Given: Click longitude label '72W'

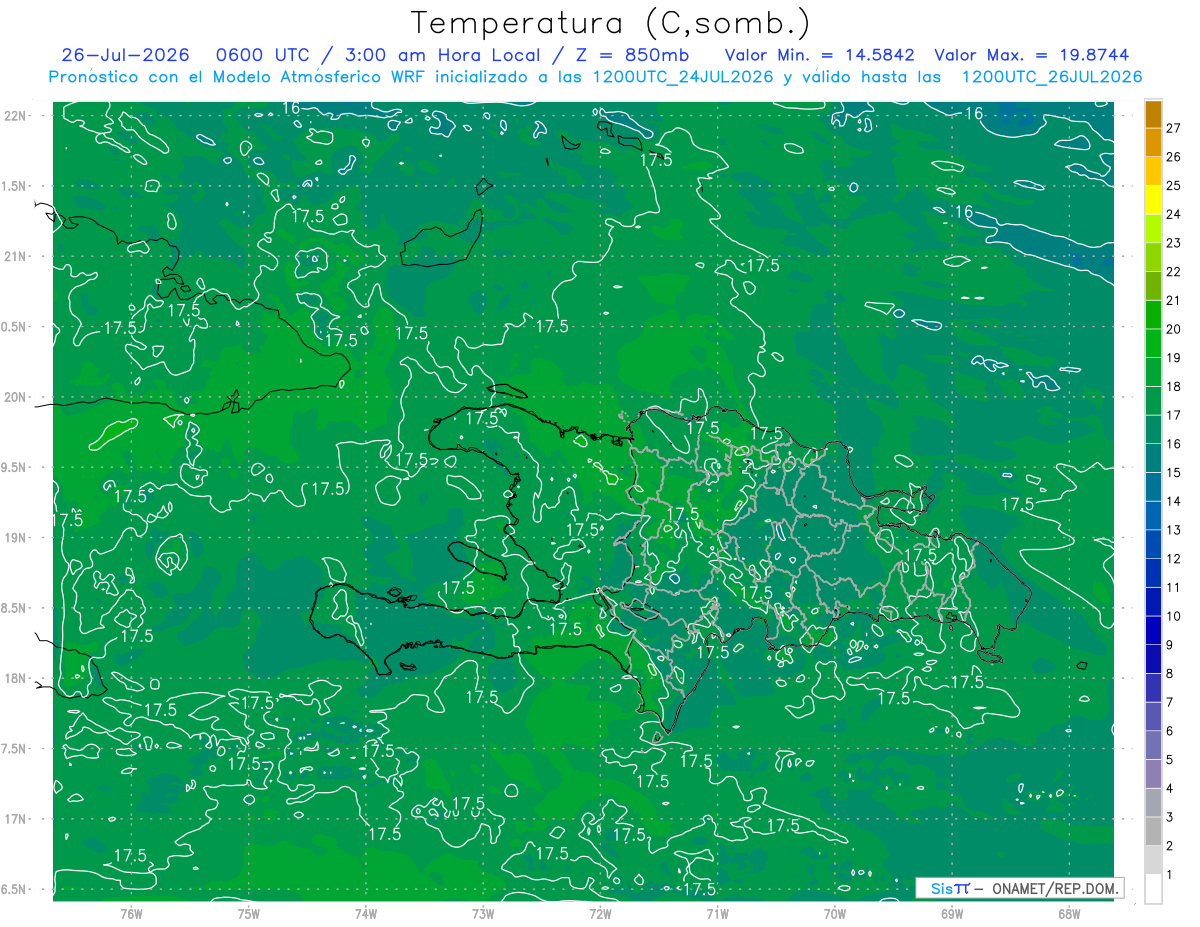Looking at the screenshot, I should [600, 914].
